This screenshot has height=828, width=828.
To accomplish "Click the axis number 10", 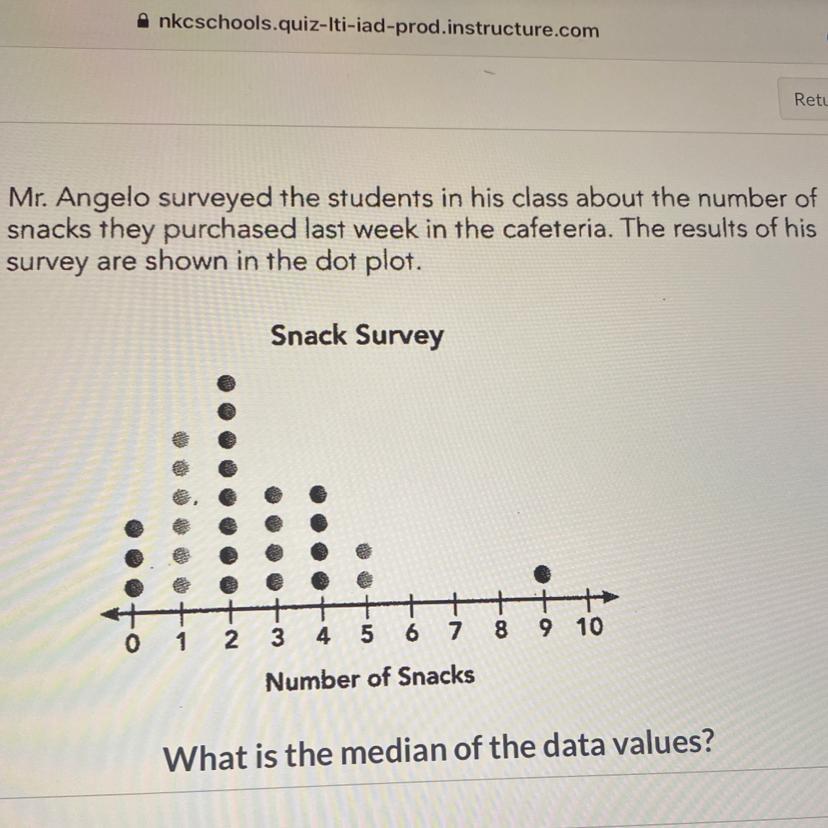I will pos(590,629).
